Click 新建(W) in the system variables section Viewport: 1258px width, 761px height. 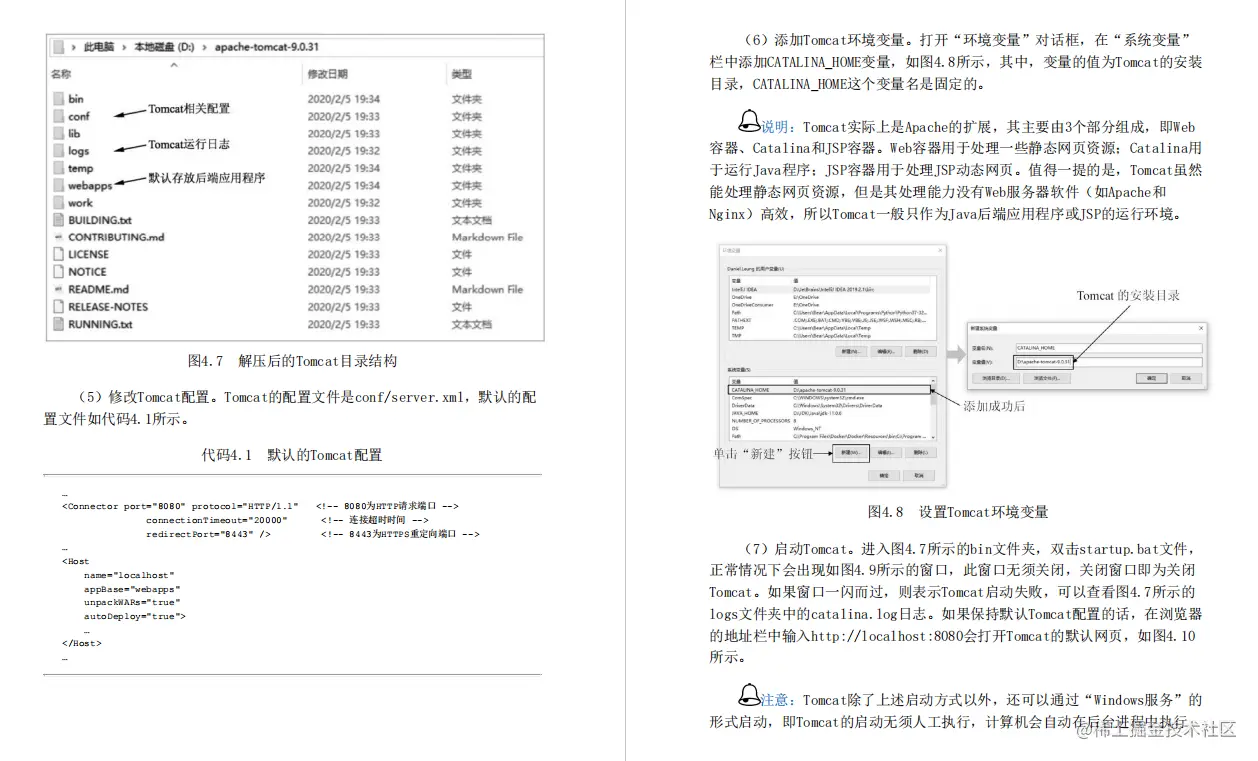851,452
